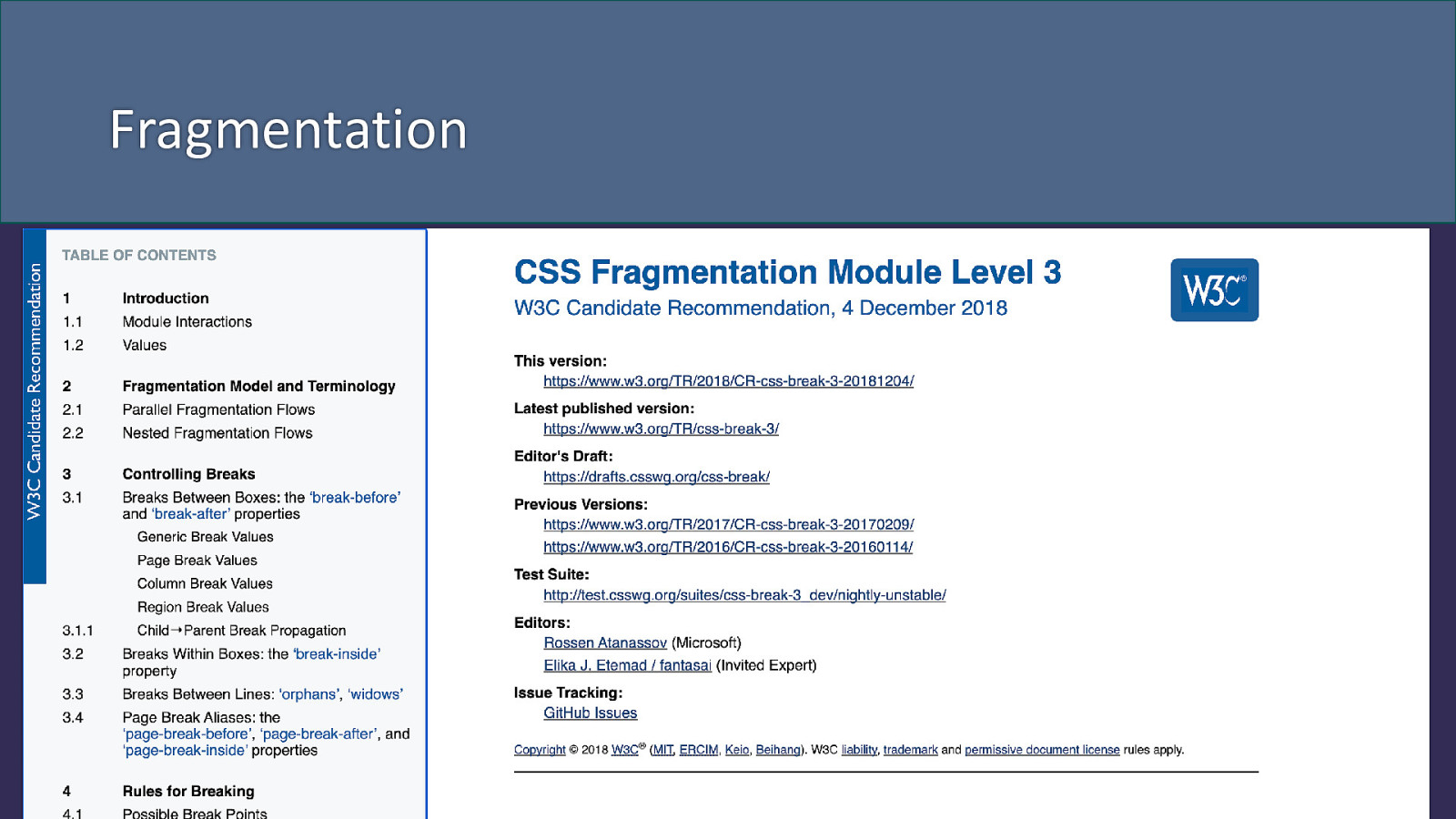Click the trademark link

[x=911, y=750]
